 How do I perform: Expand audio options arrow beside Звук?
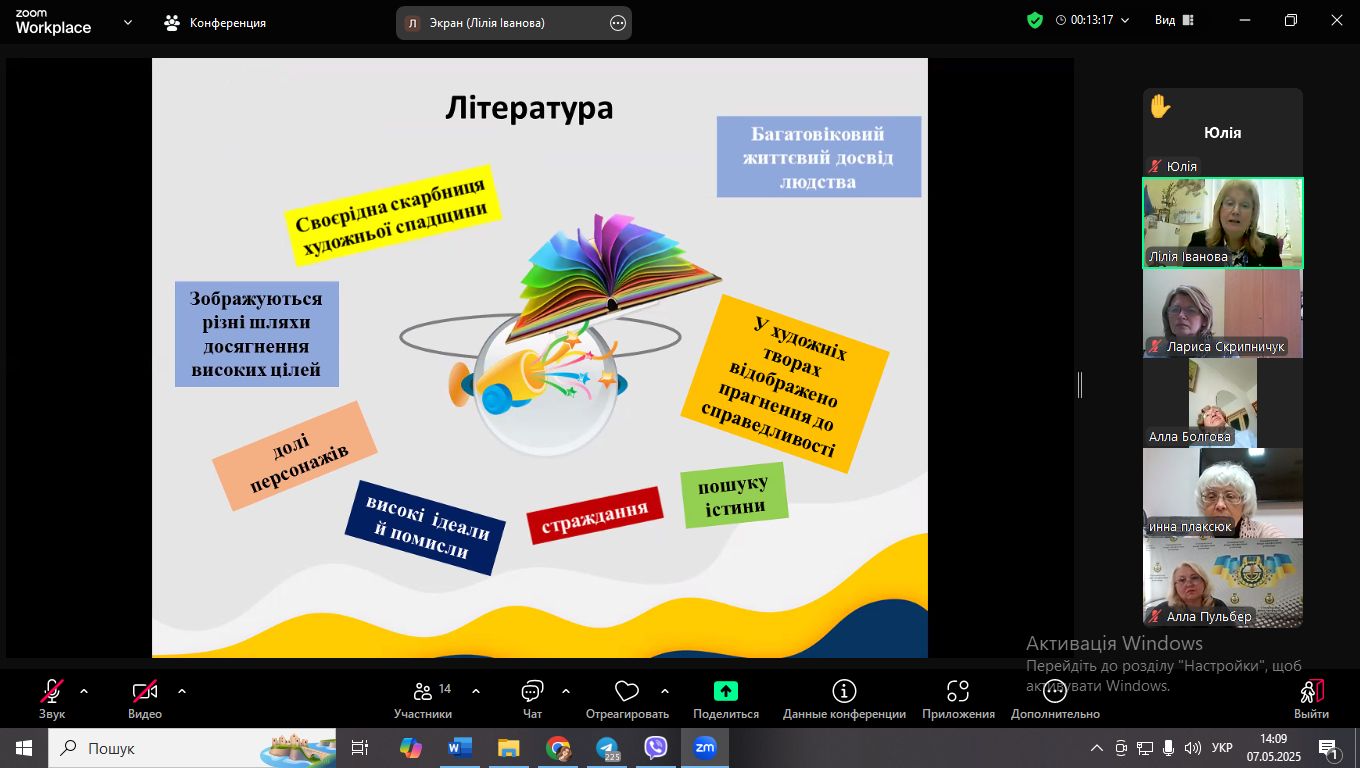84,691
